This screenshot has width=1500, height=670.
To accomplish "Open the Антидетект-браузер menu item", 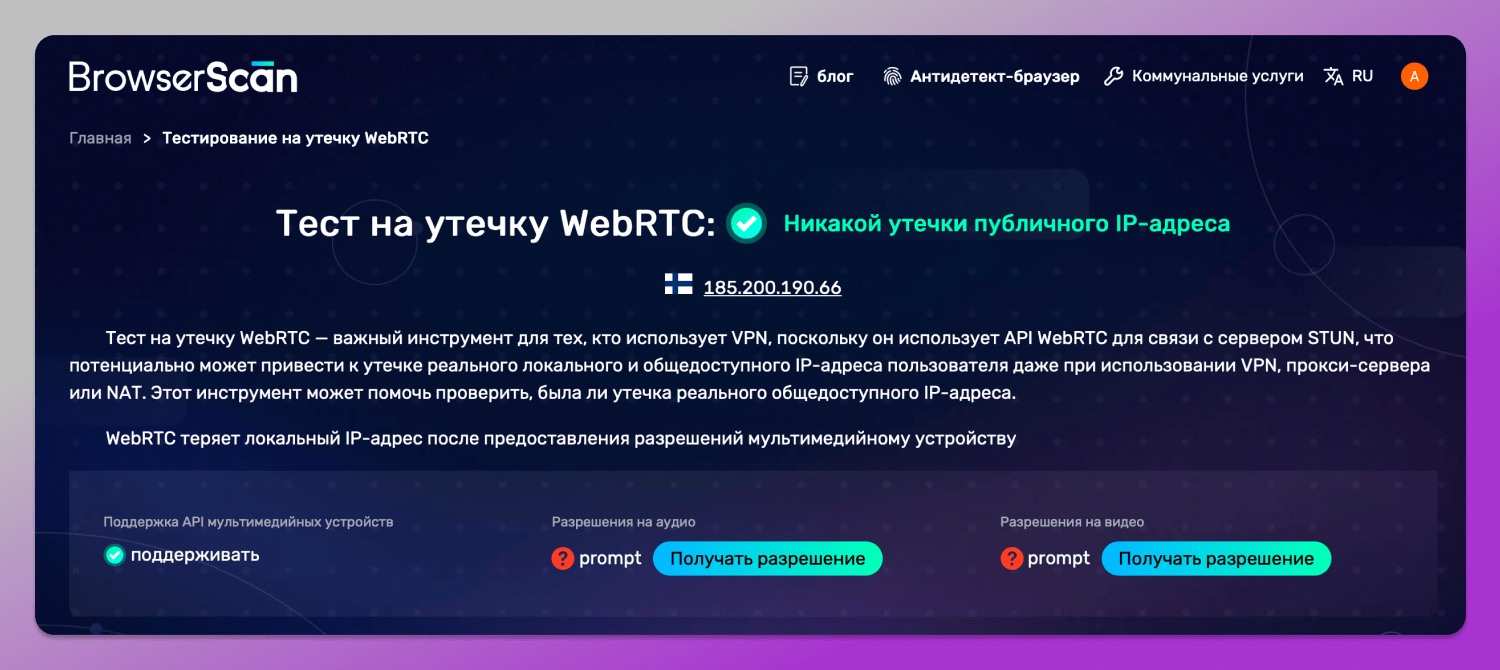I will click(x=994, y=75).
